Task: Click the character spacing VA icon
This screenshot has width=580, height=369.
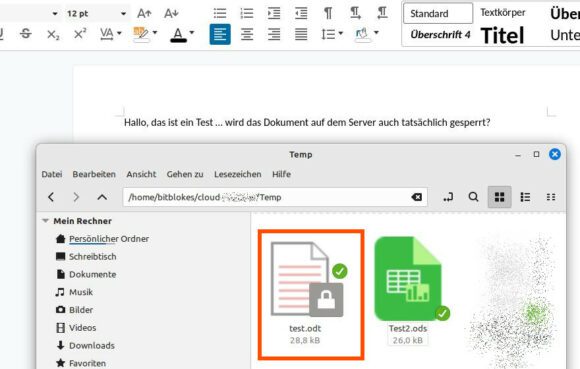Action: click(107, 34)
